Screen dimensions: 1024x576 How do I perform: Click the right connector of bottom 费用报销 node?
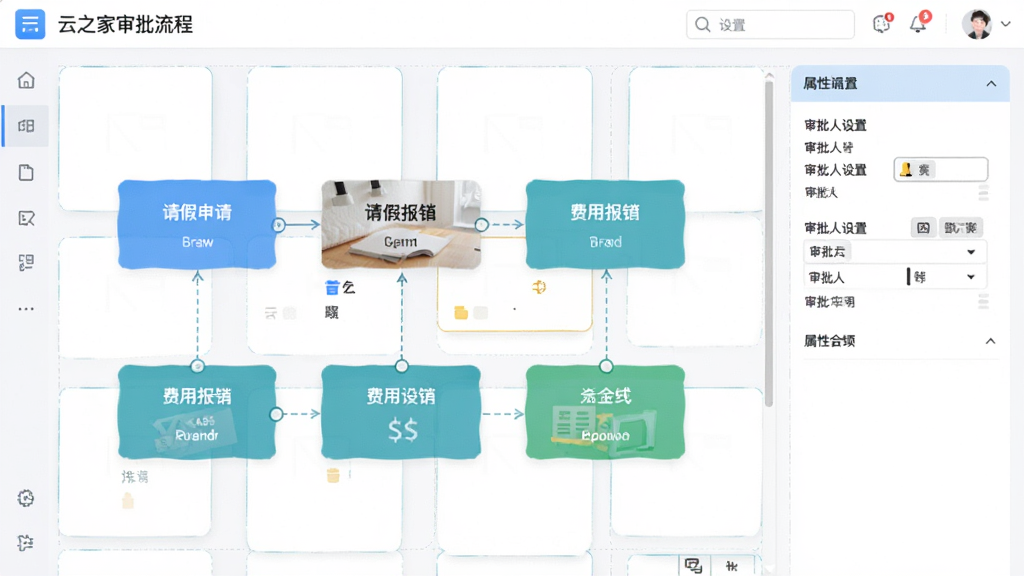coord(276,414)
